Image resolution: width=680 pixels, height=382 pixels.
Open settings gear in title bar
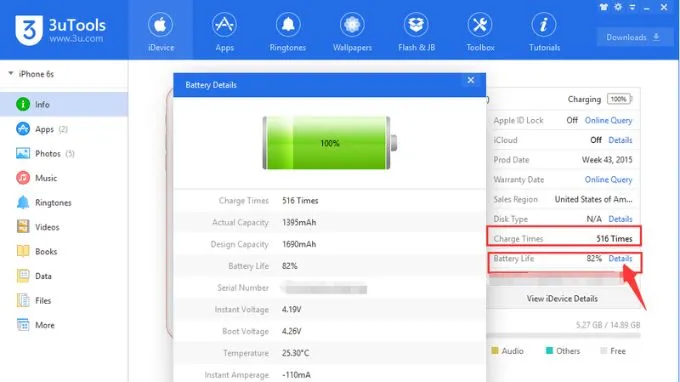tap(618, 7)
